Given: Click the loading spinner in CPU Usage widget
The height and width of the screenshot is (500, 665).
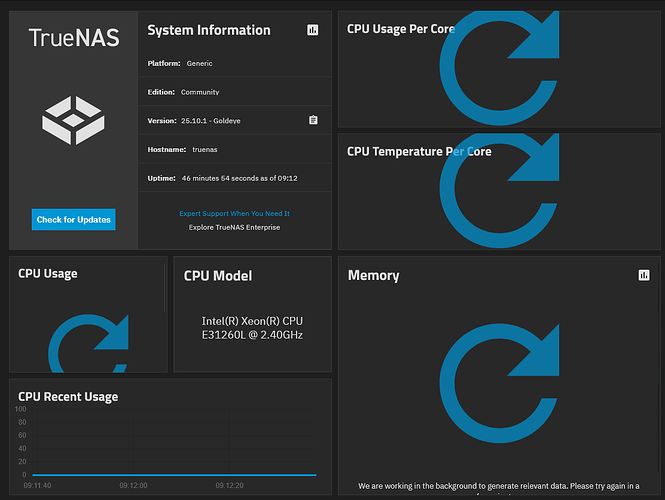Looking at the screenshot, I should click(x=88, y=344).
